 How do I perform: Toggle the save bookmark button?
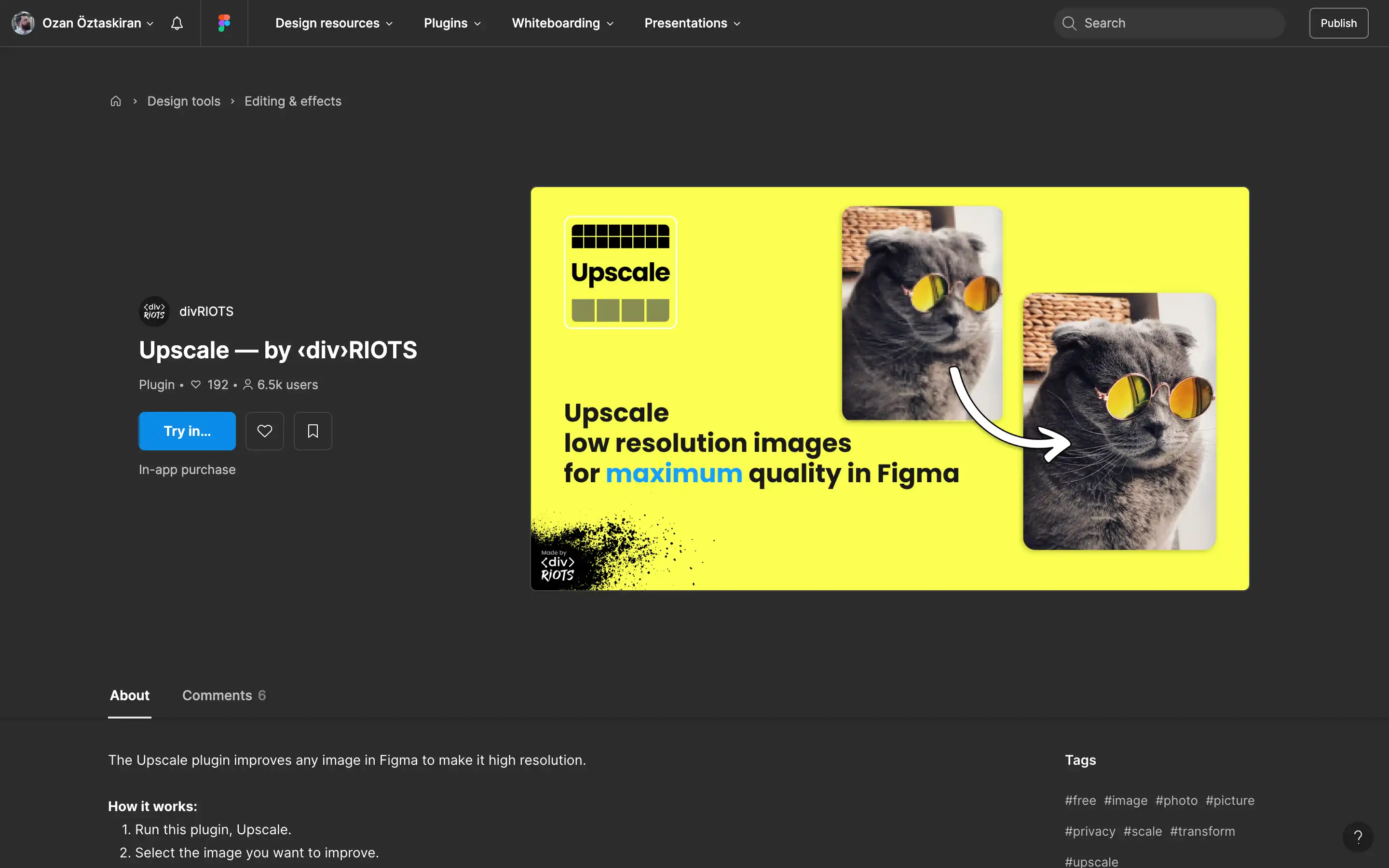pyautogui.click(x=313, y=431)
